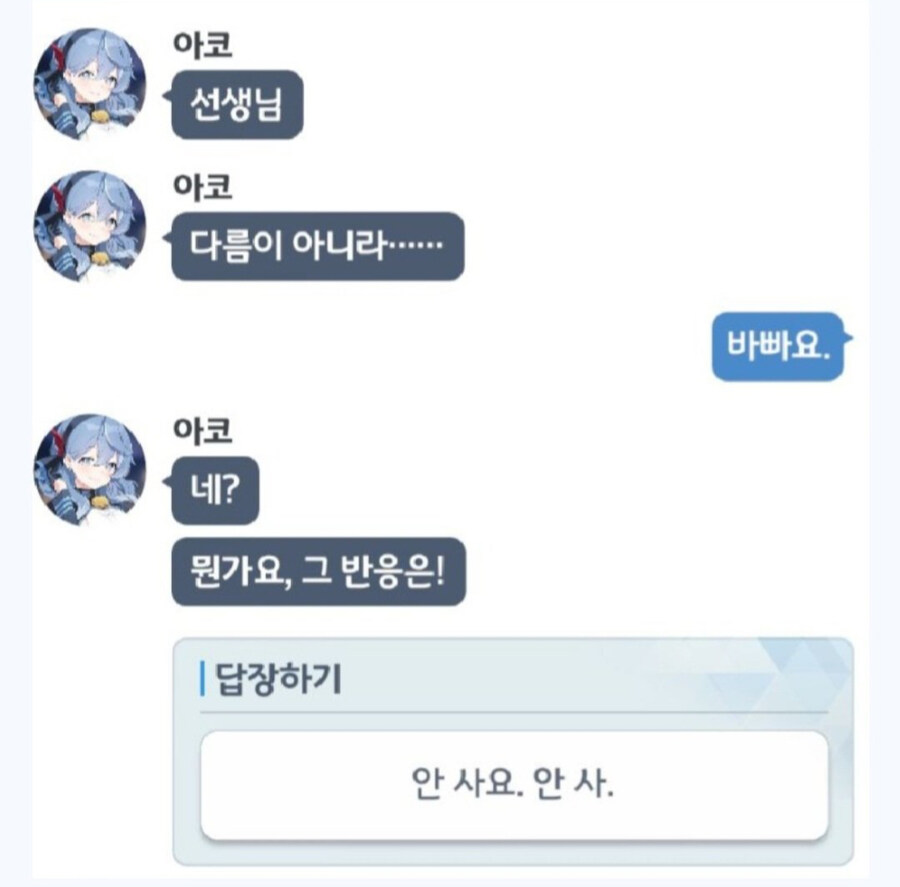Tap the blue 바빠요. sent message
The height and width of the screenshot is (887, 900).
(778, 346)
